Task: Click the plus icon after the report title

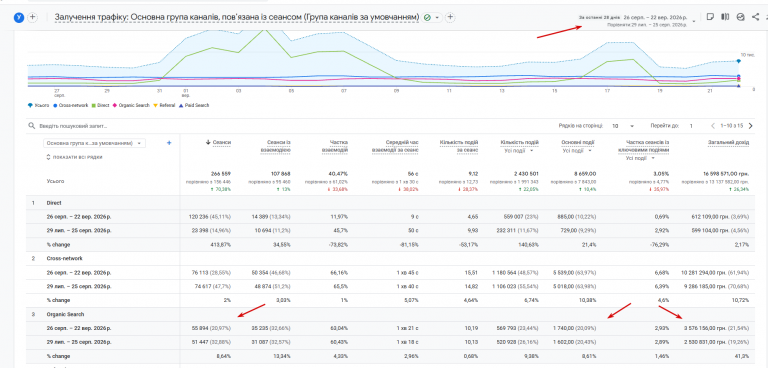Action: (x=450, y=18)
